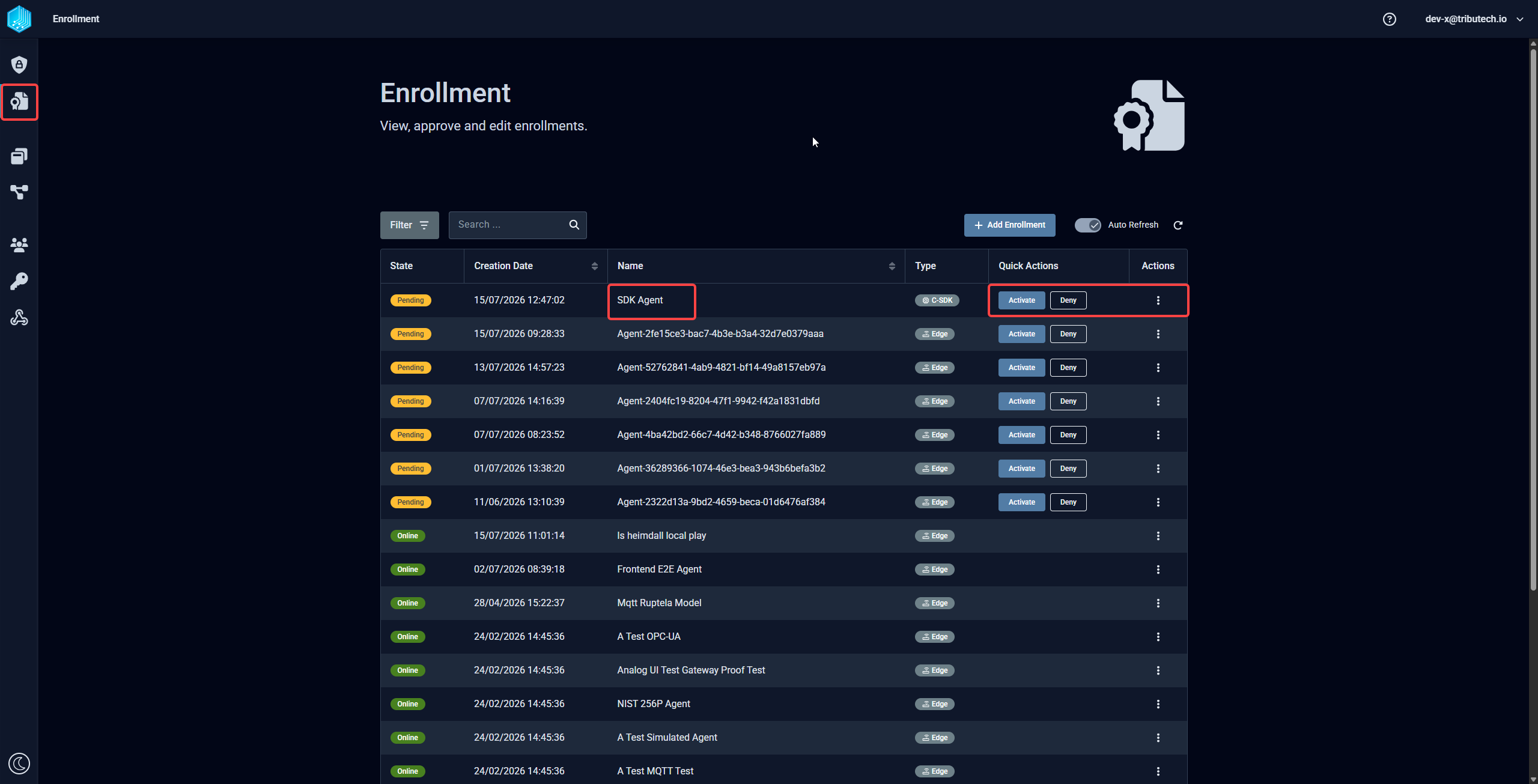This screenshot has width=1538, height=784.
Task: Click the date 11/06/2026 13:10:39
Action: [519, 502]
